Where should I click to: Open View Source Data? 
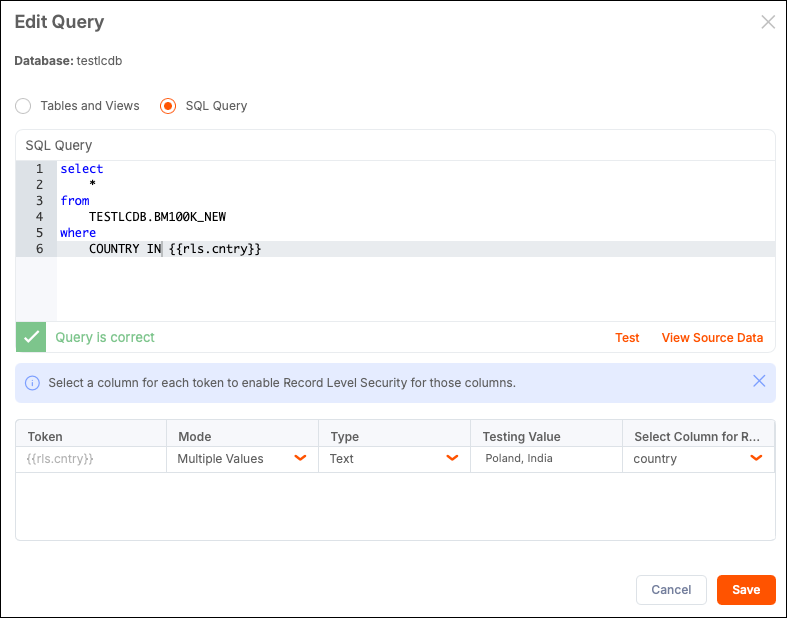tap(712, 337)
